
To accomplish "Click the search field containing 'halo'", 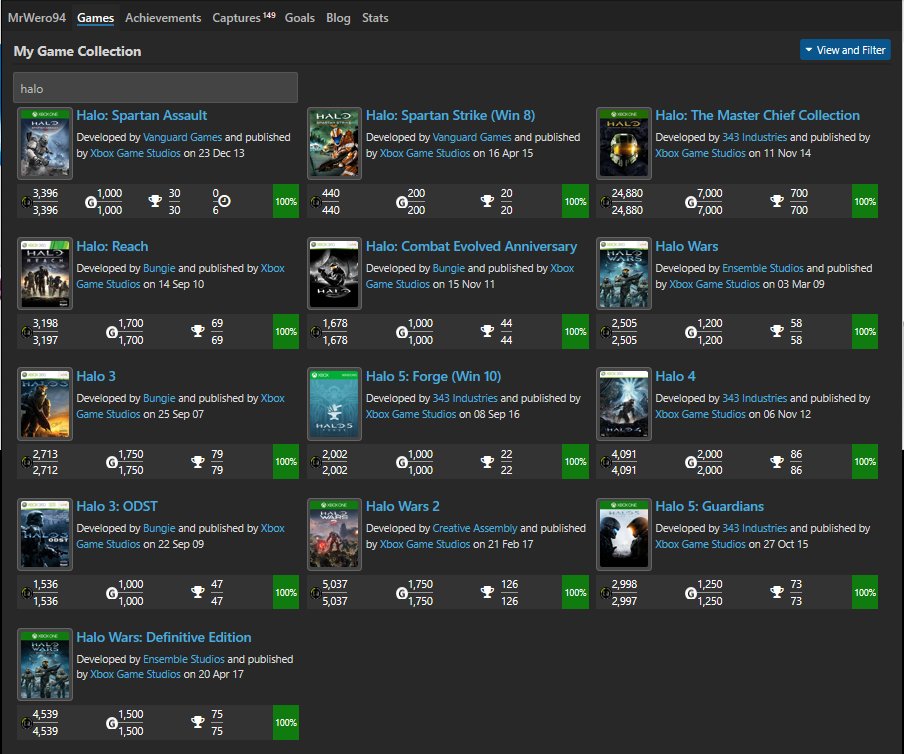I will [x=155, y=88].
